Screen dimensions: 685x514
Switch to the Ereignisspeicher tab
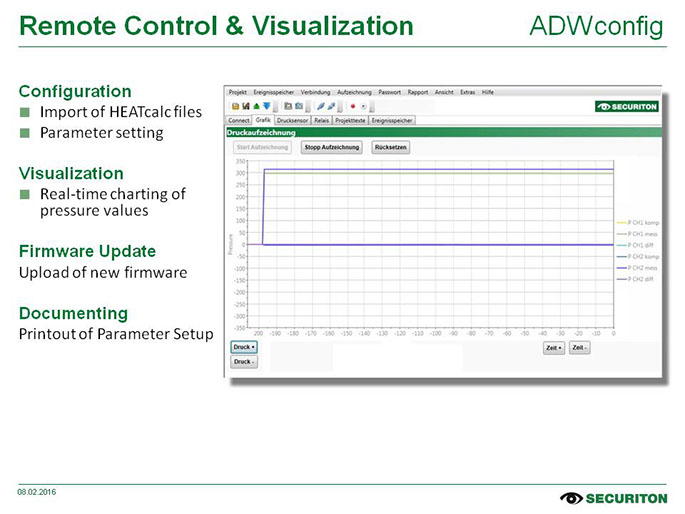coord(392,119)
